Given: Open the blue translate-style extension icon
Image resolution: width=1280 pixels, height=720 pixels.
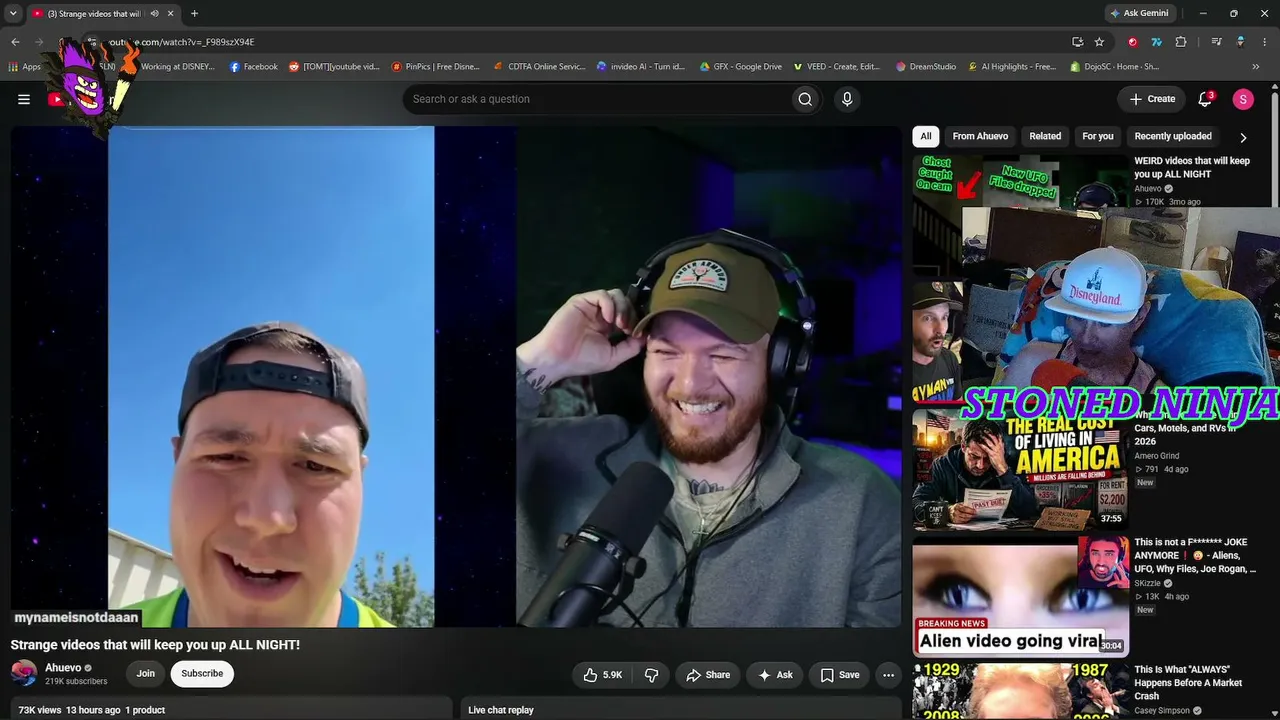Looking at the screenshot, I should click(x=1157, y=42).
